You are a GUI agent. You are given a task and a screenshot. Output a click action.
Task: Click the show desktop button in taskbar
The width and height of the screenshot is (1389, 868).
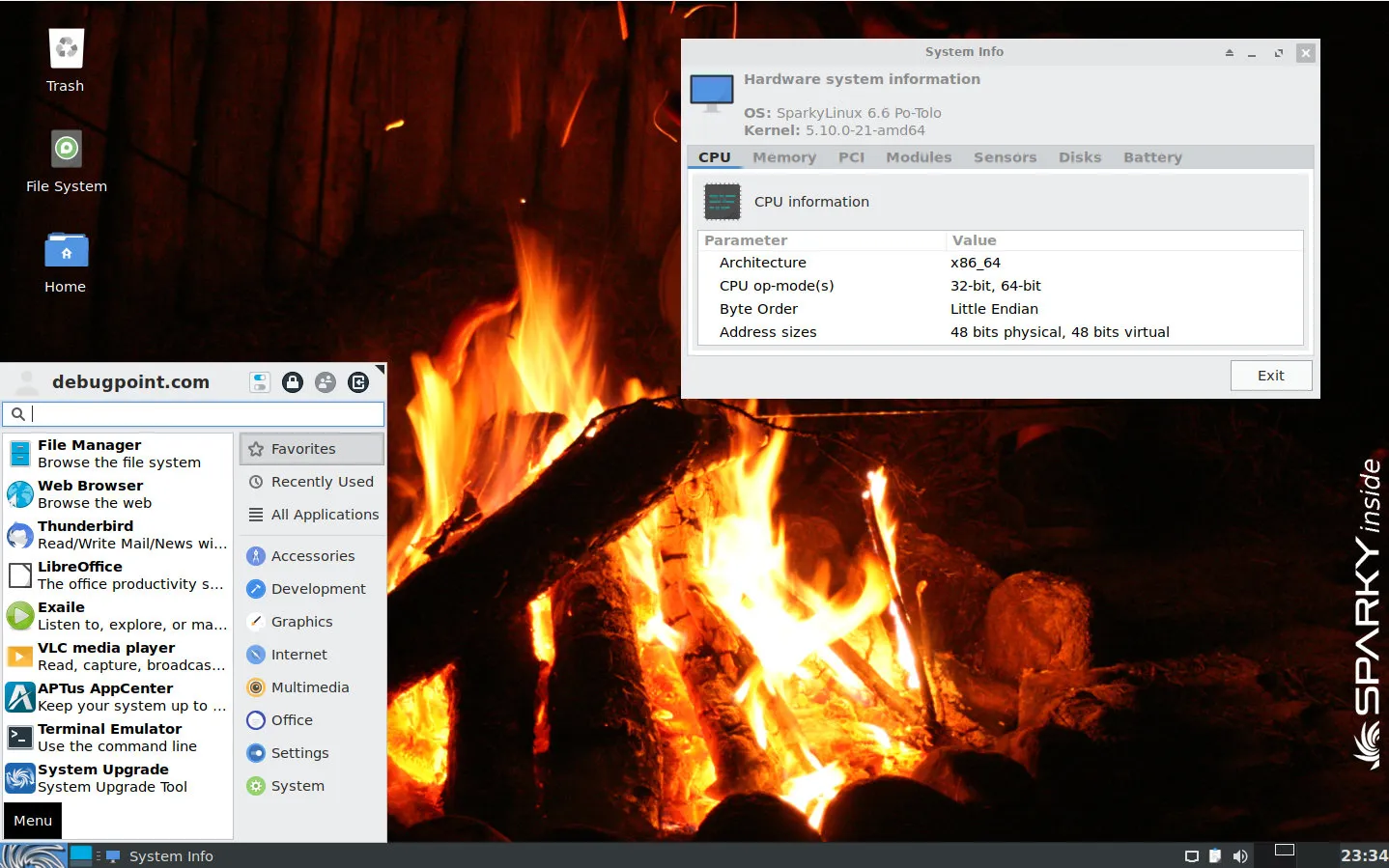pyautogui.click(x=81, y=855)
